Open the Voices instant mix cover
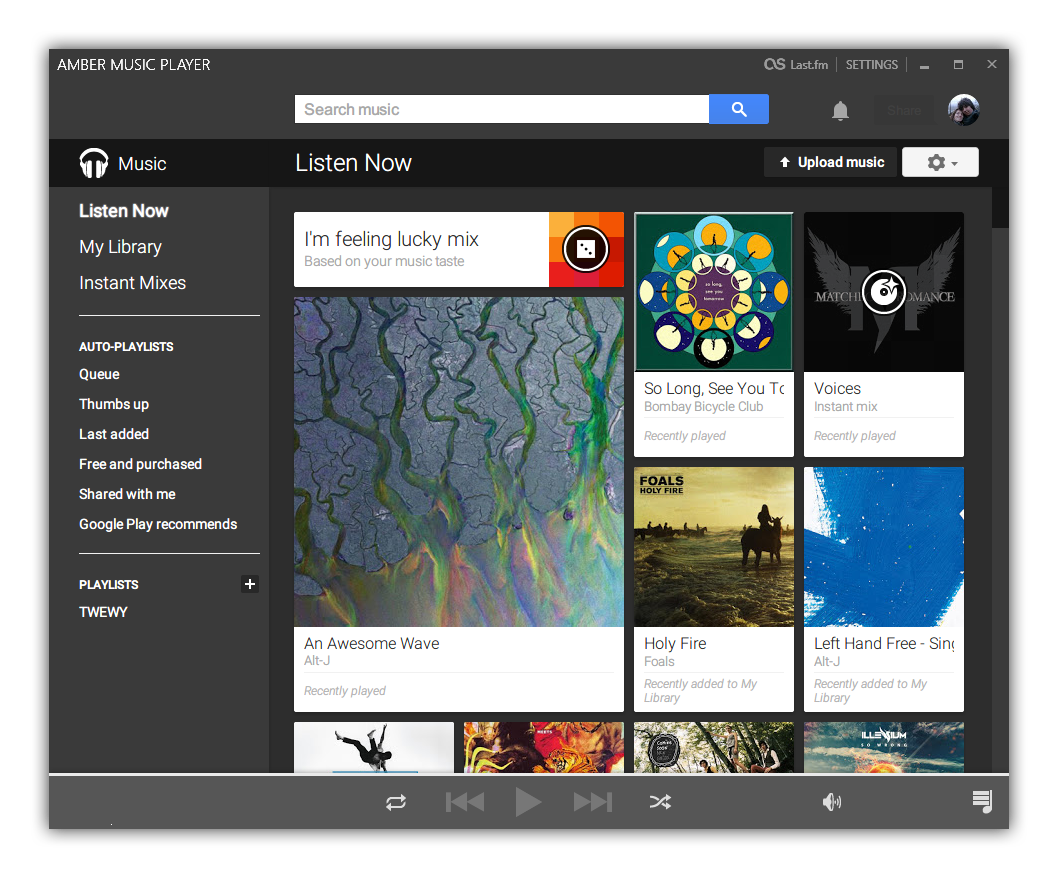Image resolution: width=1058 pixels, height=878 pixels. pos(884,292)
